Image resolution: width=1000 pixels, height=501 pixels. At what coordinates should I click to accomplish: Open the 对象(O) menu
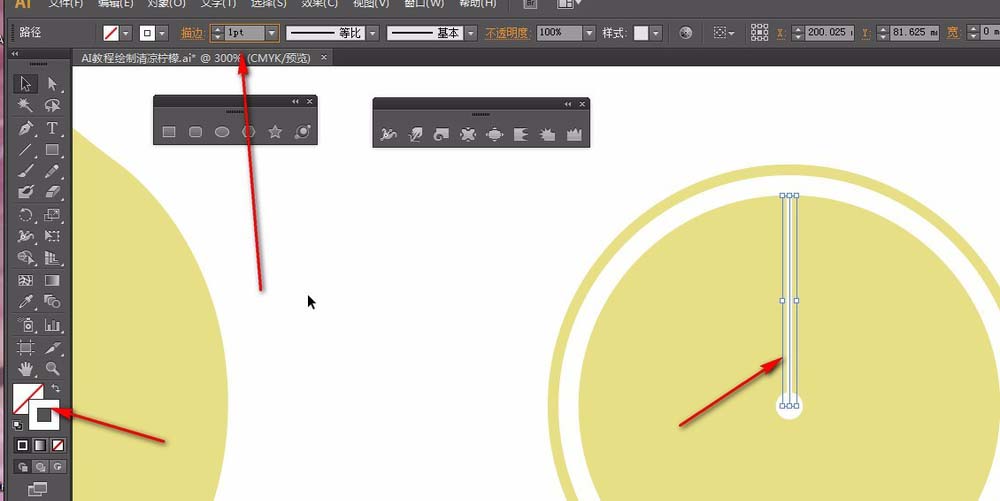pyautogui.click(x=166, y=4)
